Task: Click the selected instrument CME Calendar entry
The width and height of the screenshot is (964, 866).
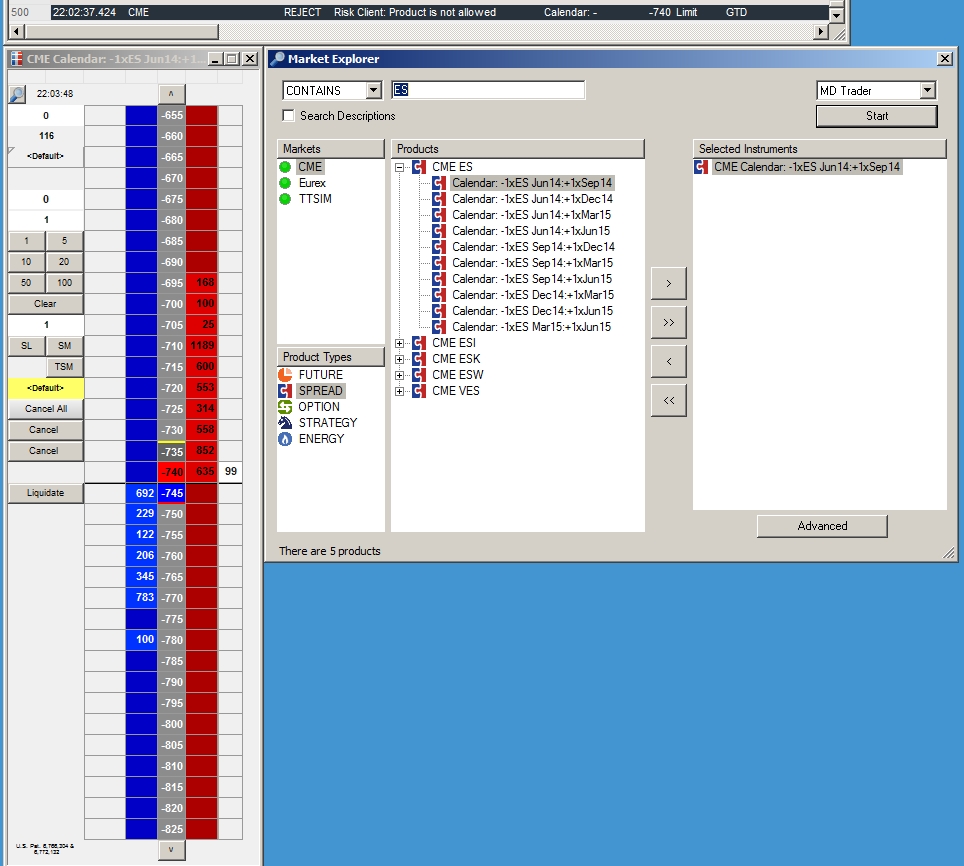Action: pos(807,167)
